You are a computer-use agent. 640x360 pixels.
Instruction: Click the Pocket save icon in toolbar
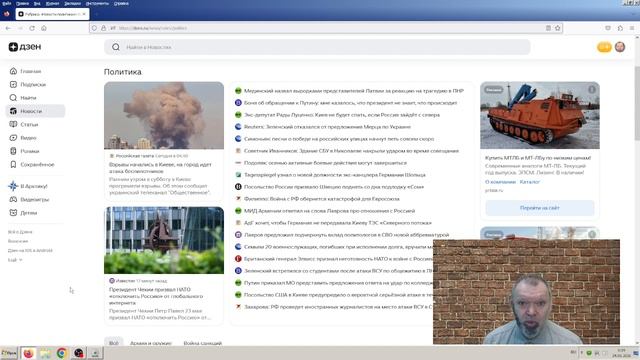pos(608,28)
